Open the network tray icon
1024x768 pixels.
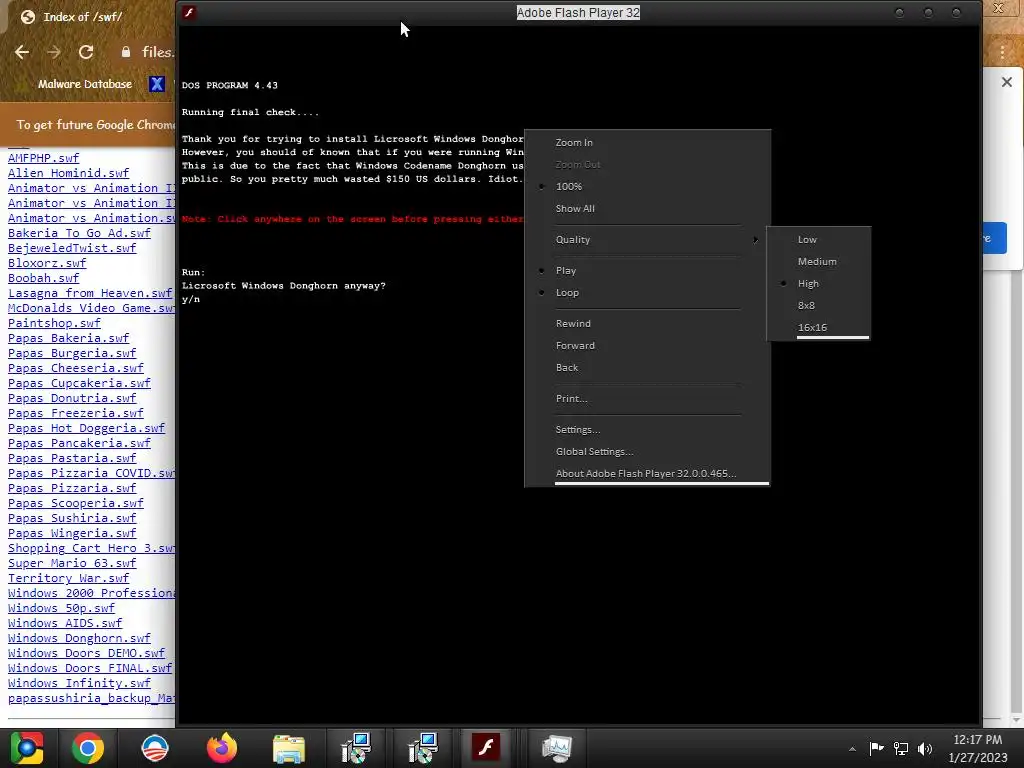(901, 748)
